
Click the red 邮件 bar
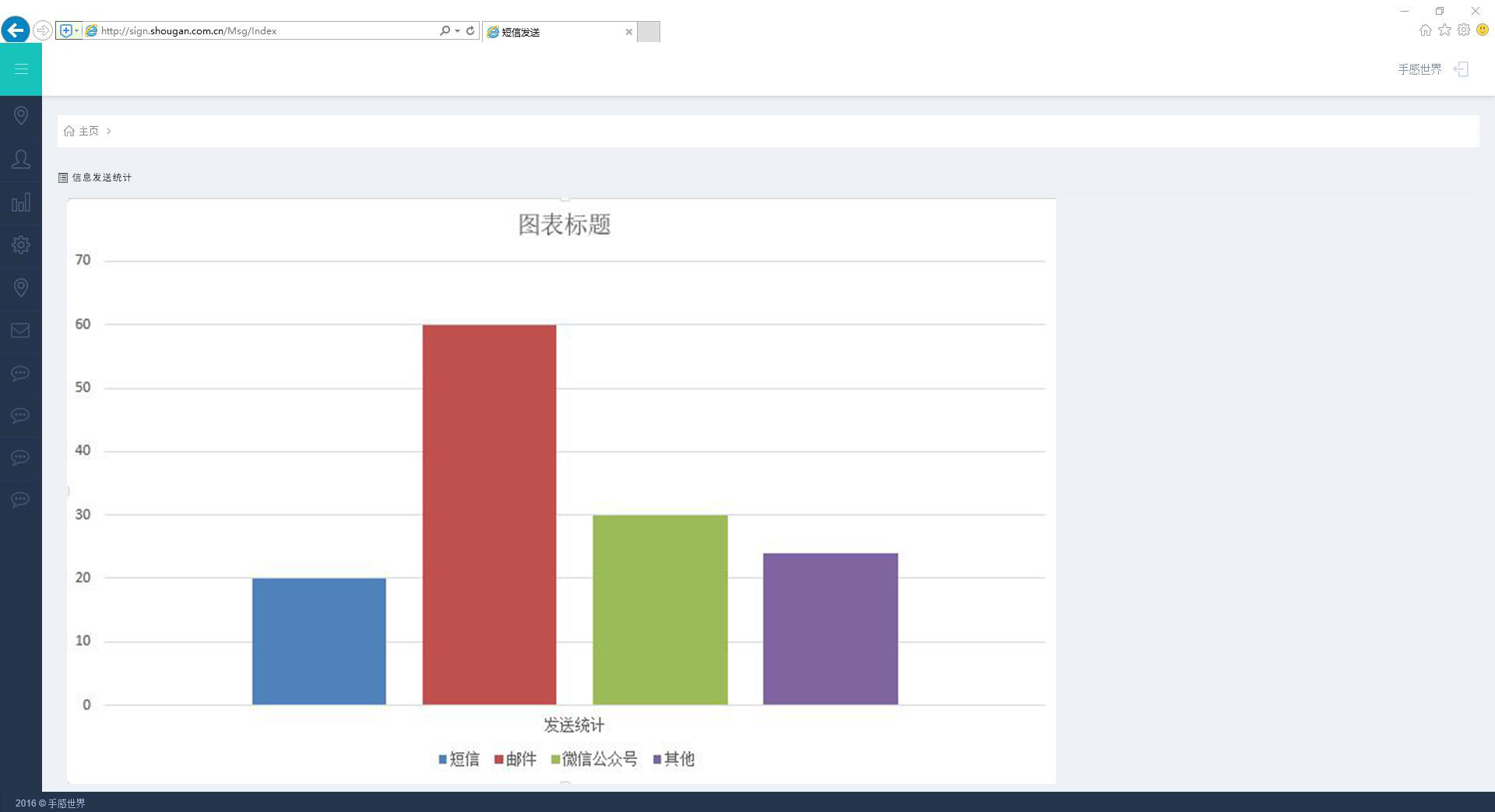[490, 515]
